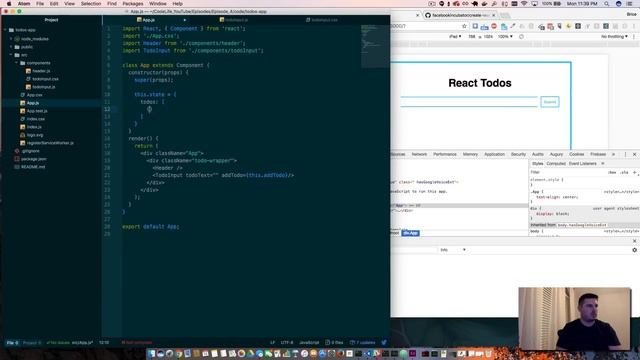Viewport: 640px width, 360px height.
Task: Change UTF-8 encoding in status bar
Action: click(x=287, y=342)
